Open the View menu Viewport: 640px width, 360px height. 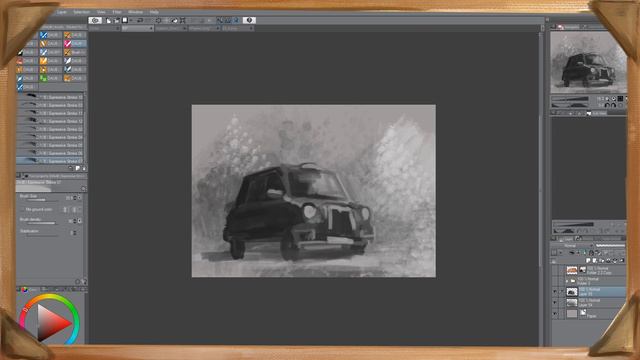101,12
